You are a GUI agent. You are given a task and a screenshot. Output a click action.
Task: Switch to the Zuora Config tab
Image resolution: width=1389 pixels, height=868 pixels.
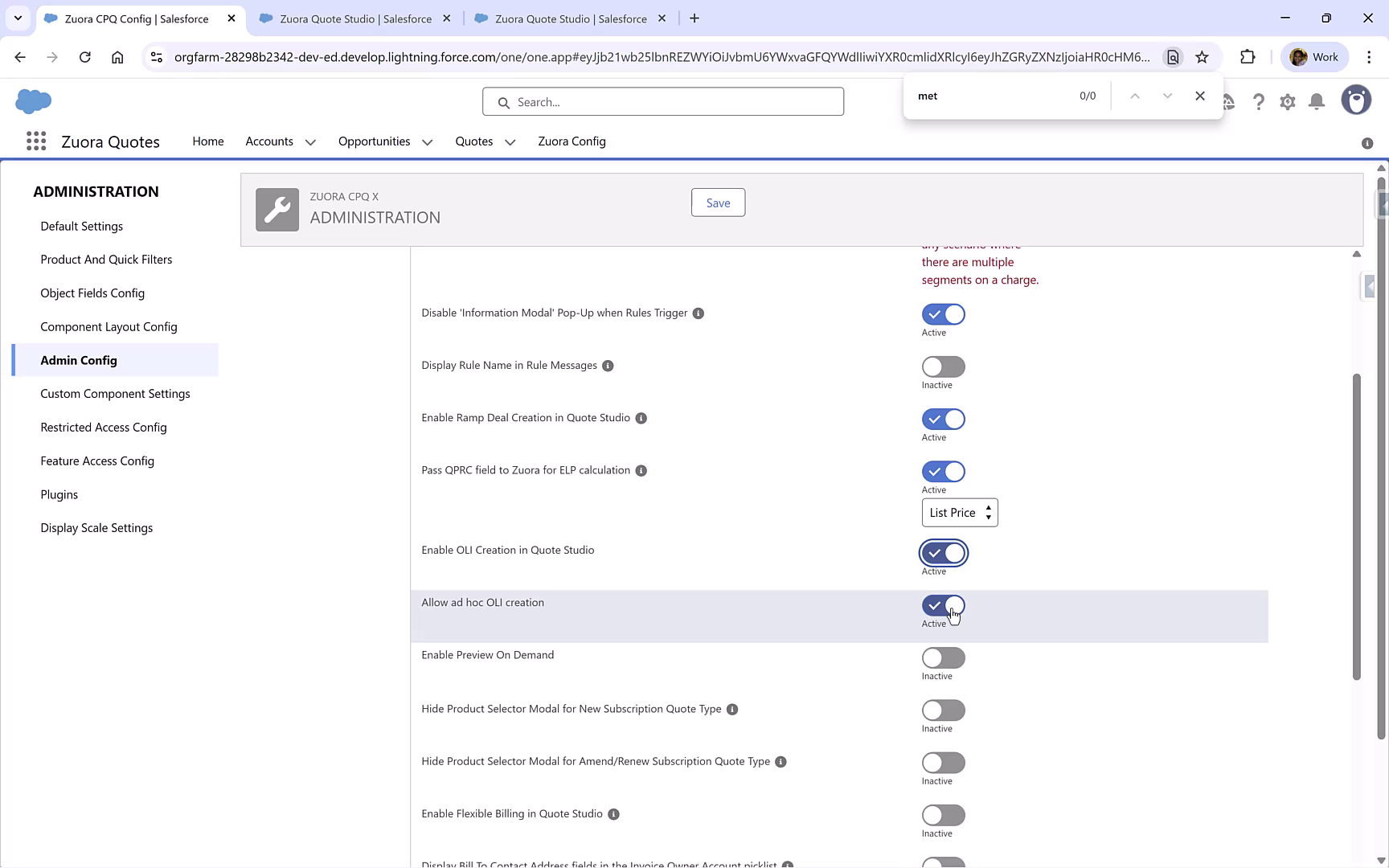[572, 141]
